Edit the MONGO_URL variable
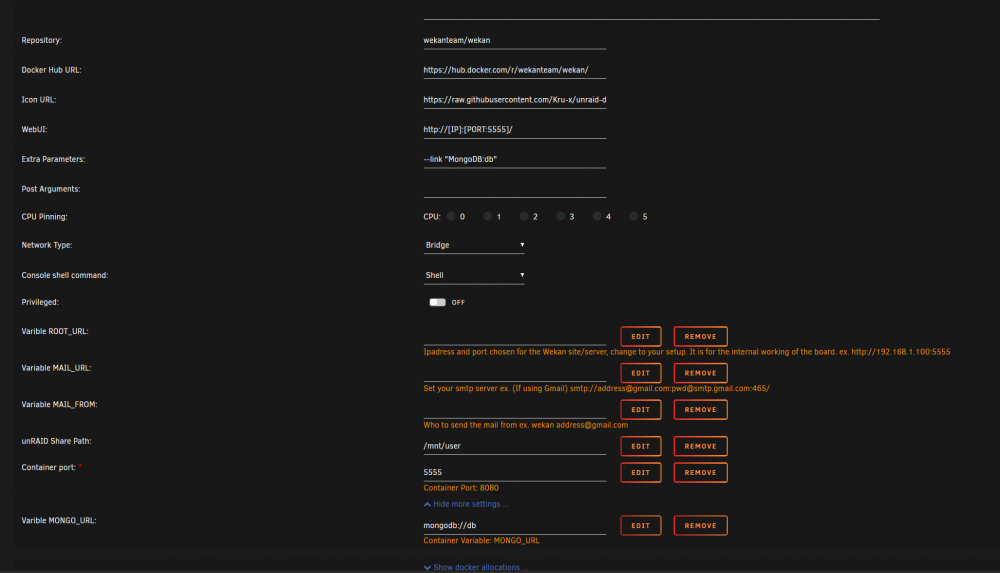 pos(640,525)
